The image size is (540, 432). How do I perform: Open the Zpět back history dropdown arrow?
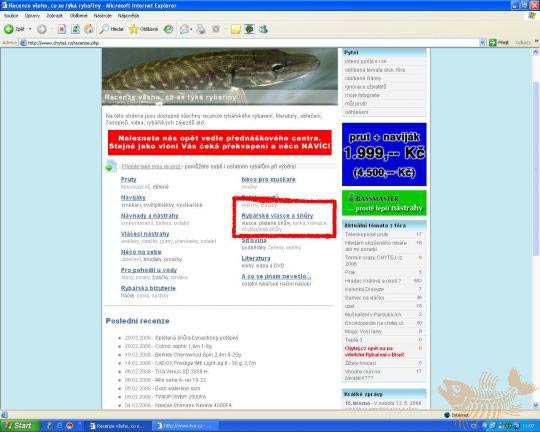click(30, 29)
